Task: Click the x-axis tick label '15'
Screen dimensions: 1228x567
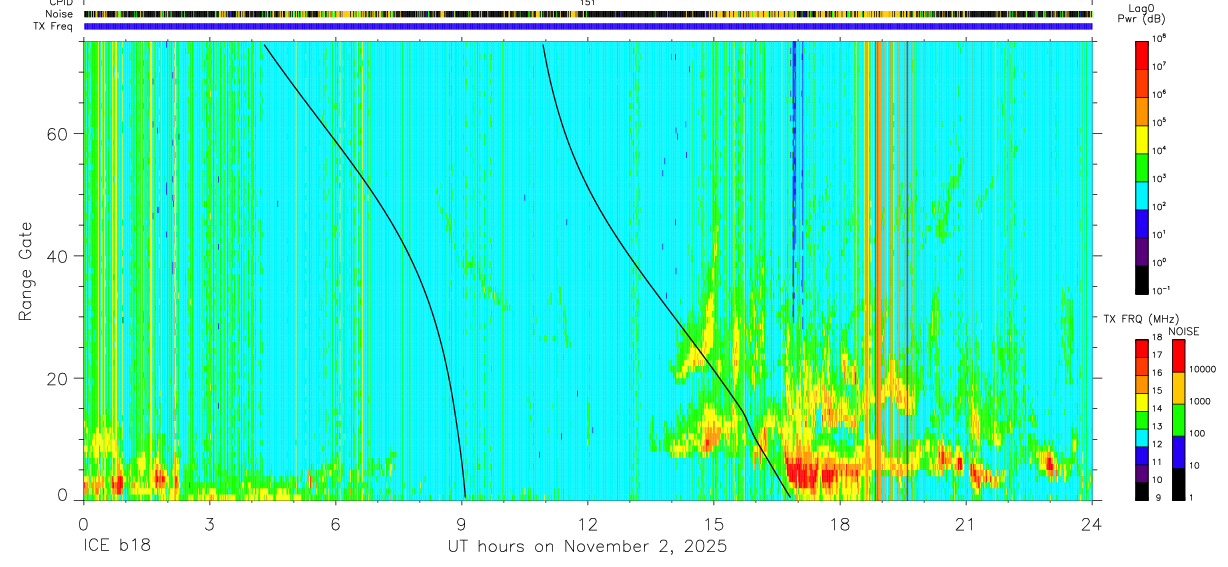Action: point(714,524)
